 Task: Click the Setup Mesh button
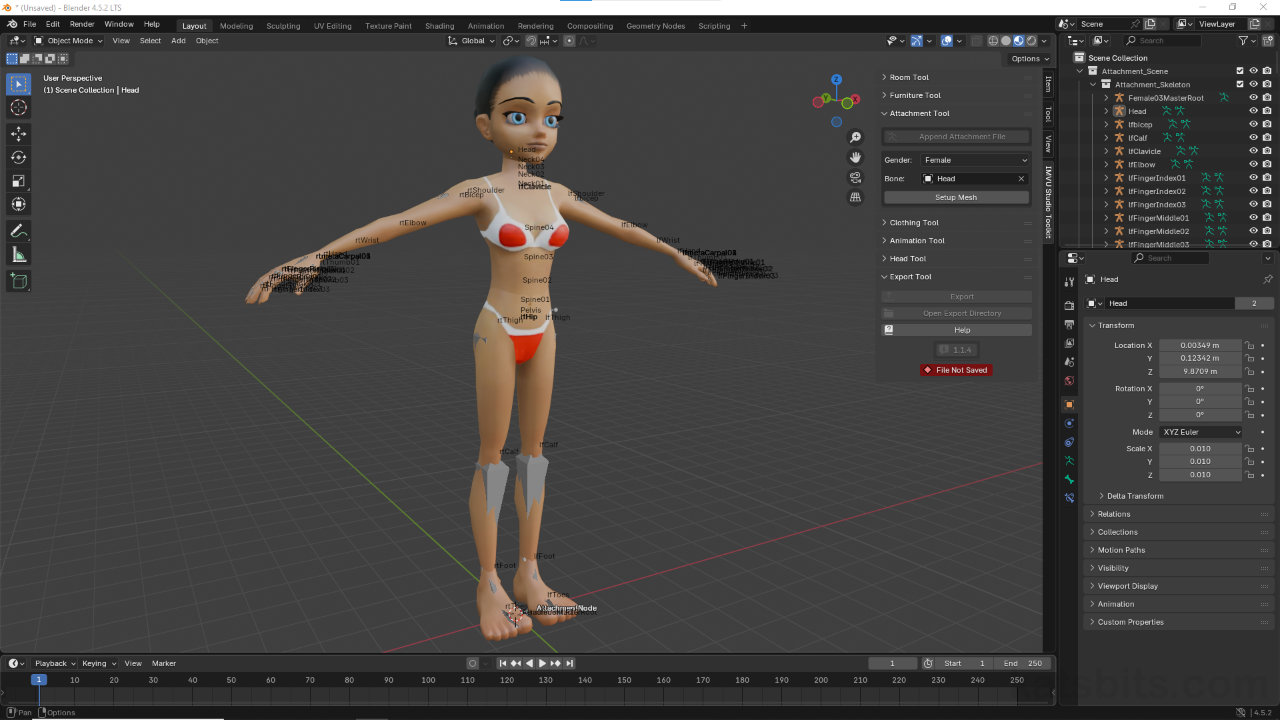coord(956,197)
